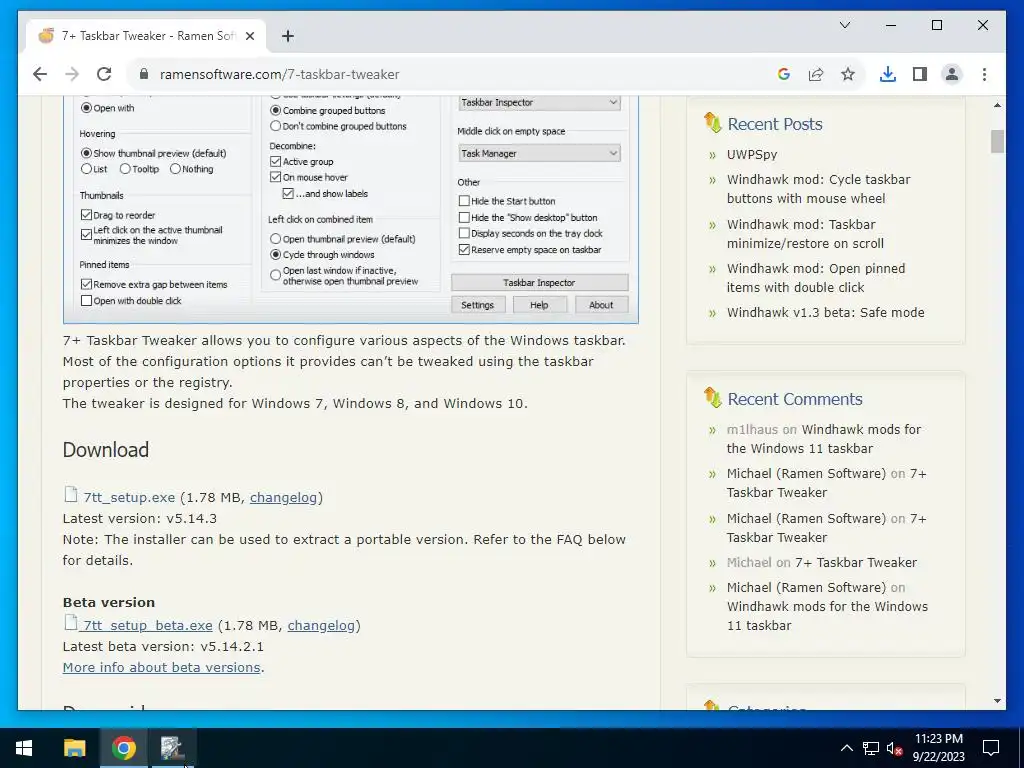This screenshot has width=1024, height=768.
Task: Open tab search chevron
Action: coord(844,25)
